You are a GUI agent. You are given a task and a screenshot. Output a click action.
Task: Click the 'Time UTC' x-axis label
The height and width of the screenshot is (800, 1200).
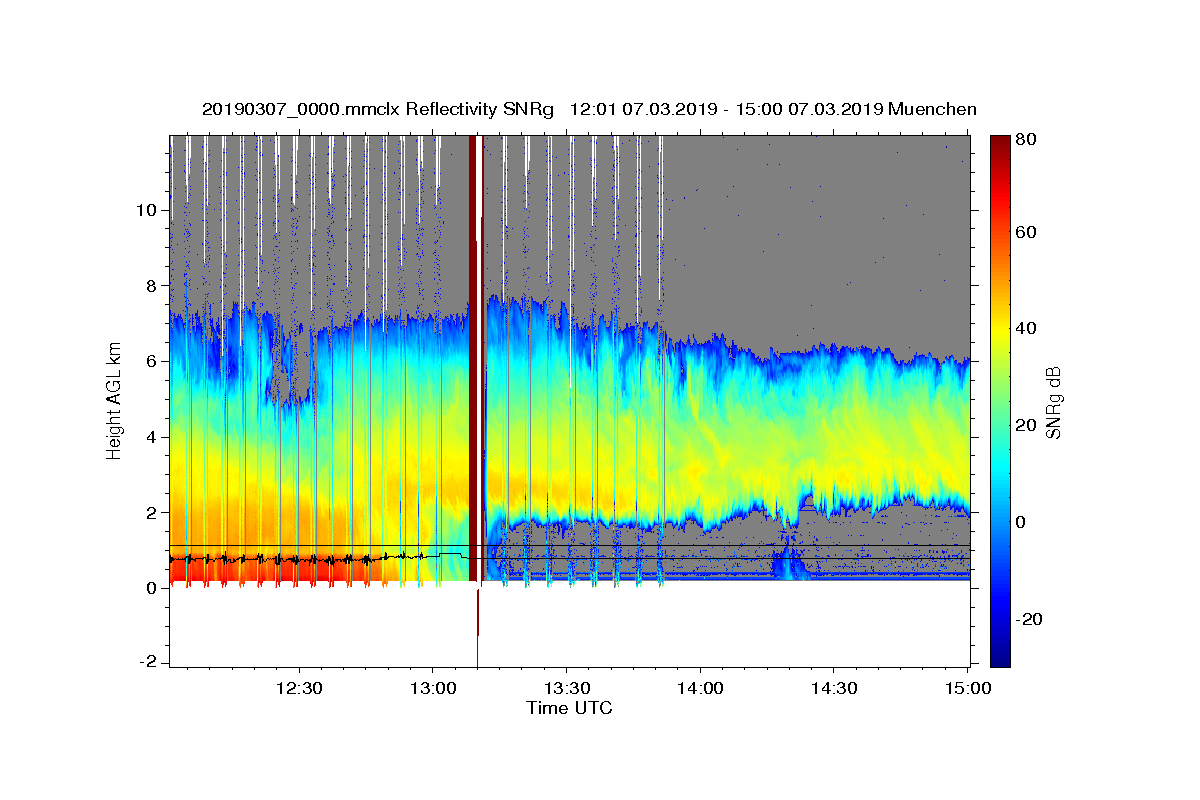pyautogui.click(x=569, y=708)
